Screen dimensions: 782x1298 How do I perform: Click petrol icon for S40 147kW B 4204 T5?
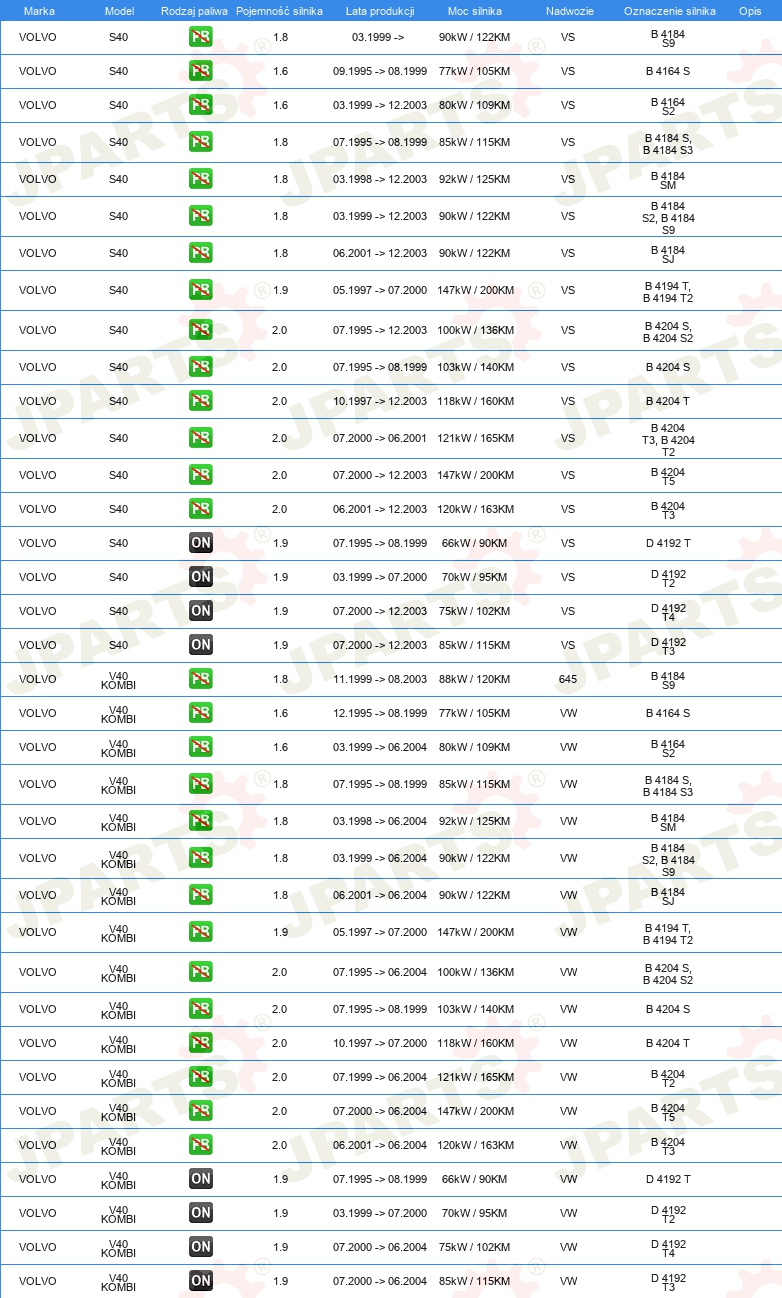(201, 475)
